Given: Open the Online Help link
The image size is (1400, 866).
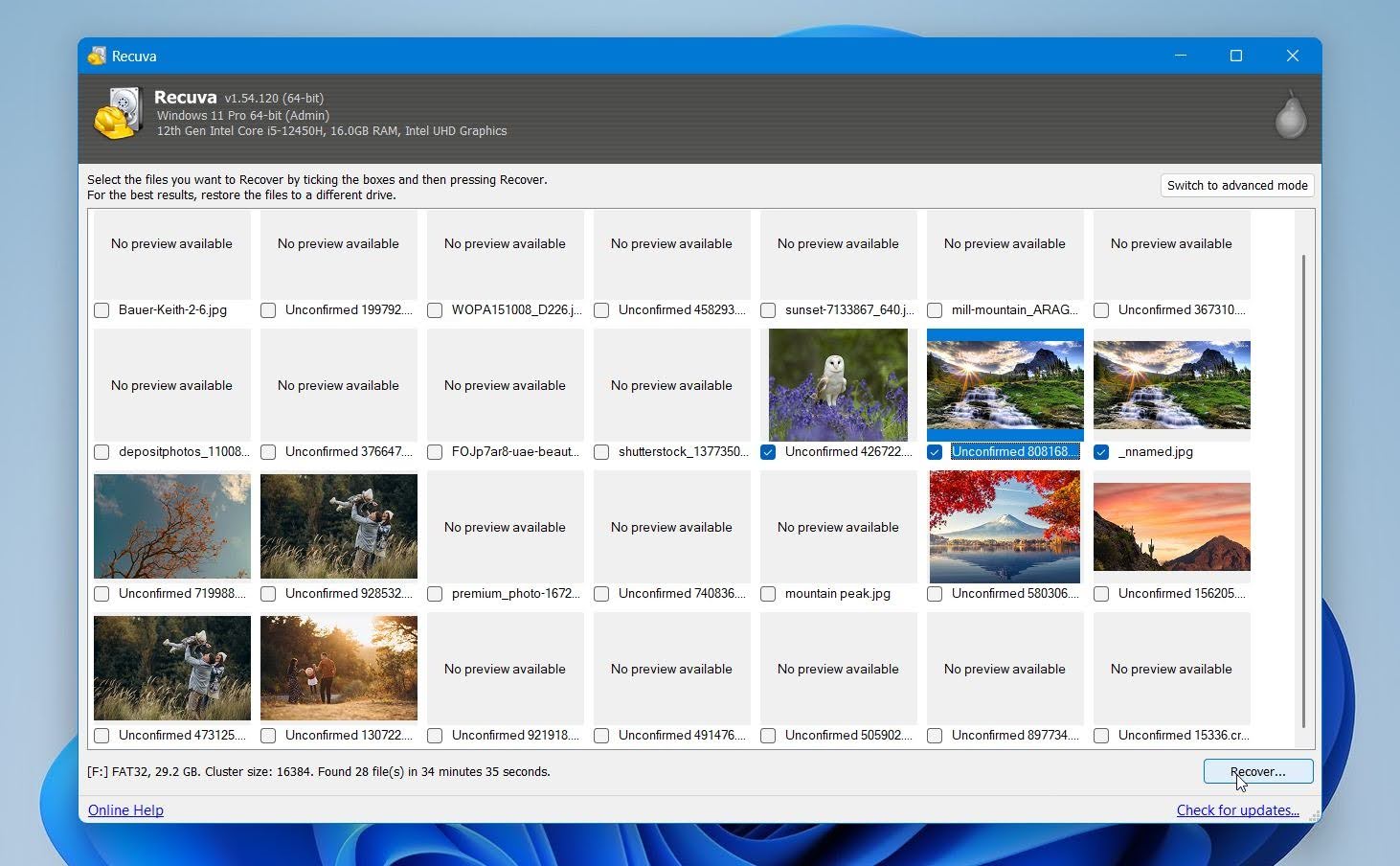Looking at the screenshot, I should pyautogui.click(x=125, y=810).
